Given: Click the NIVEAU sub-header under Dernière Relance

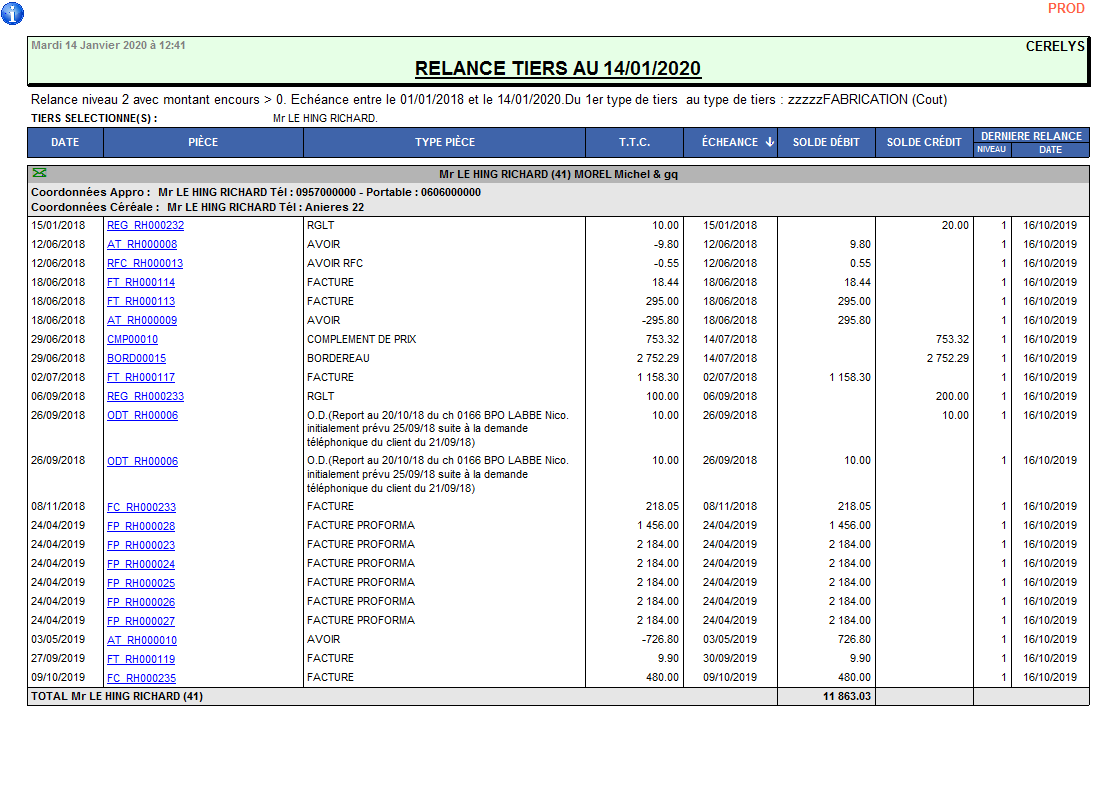Looking at the screenshot, I should pos(992,149).
